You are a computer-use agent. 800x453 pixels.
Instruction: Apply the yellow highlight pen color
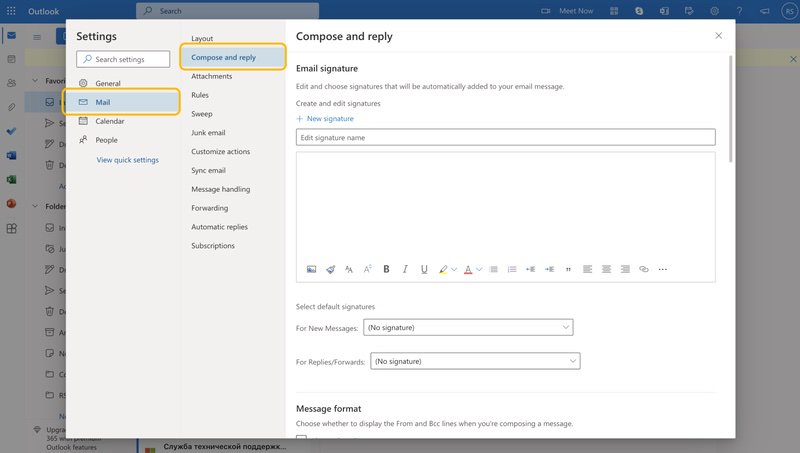pos(443,269)
